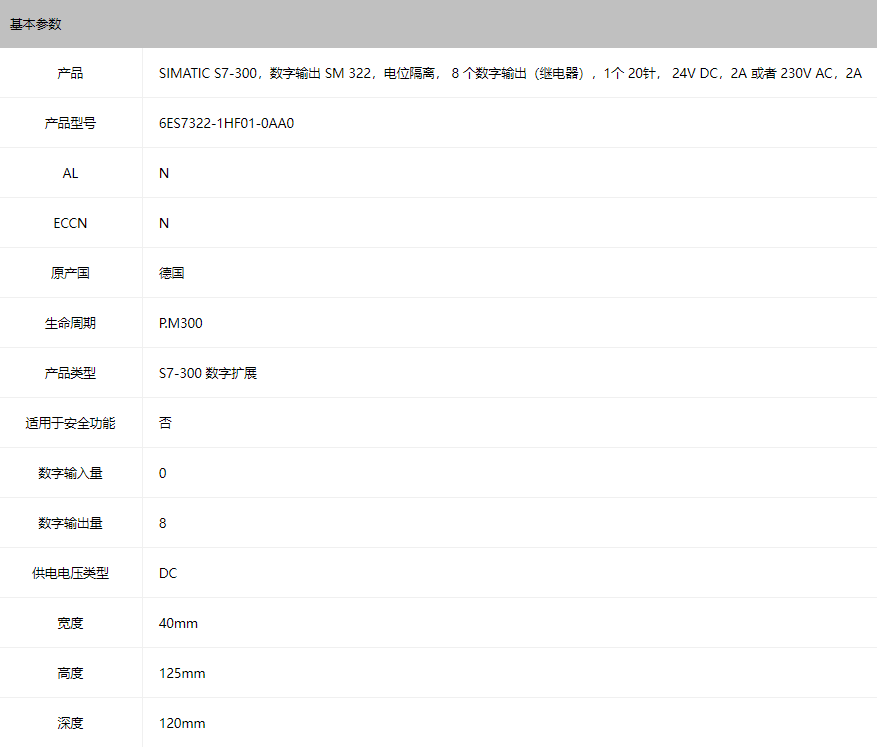Select the P.M300 lifecycle value
Image resolution: width=877 pixels, height=747 pixels.
point(181,323)
